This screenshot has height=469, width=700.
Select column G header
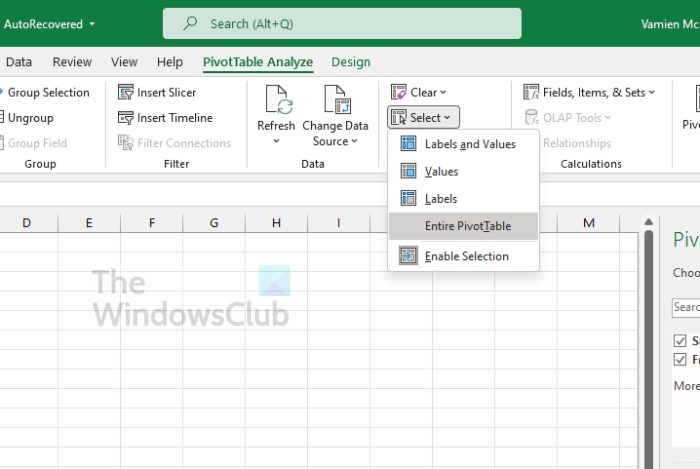pos(214,223)
